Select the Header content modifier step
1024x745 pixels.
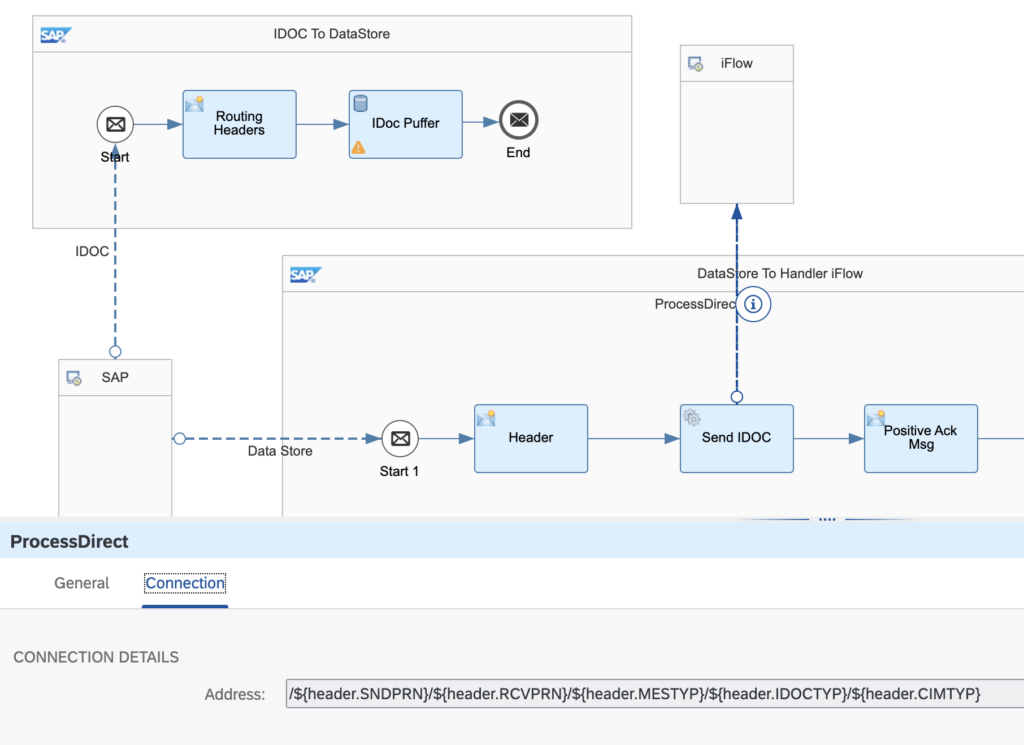tap(531, 439)
